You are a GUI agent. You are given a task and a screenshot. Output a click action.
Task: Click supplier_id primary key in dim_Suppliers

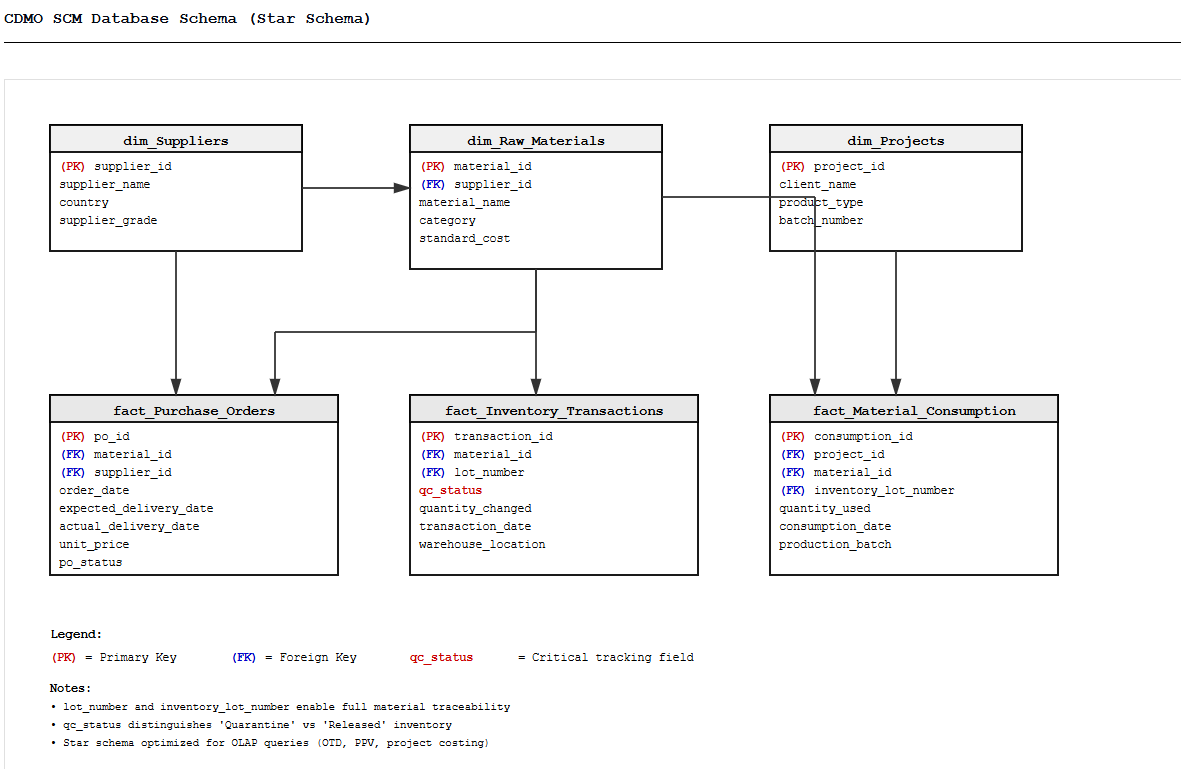(116, 166)
